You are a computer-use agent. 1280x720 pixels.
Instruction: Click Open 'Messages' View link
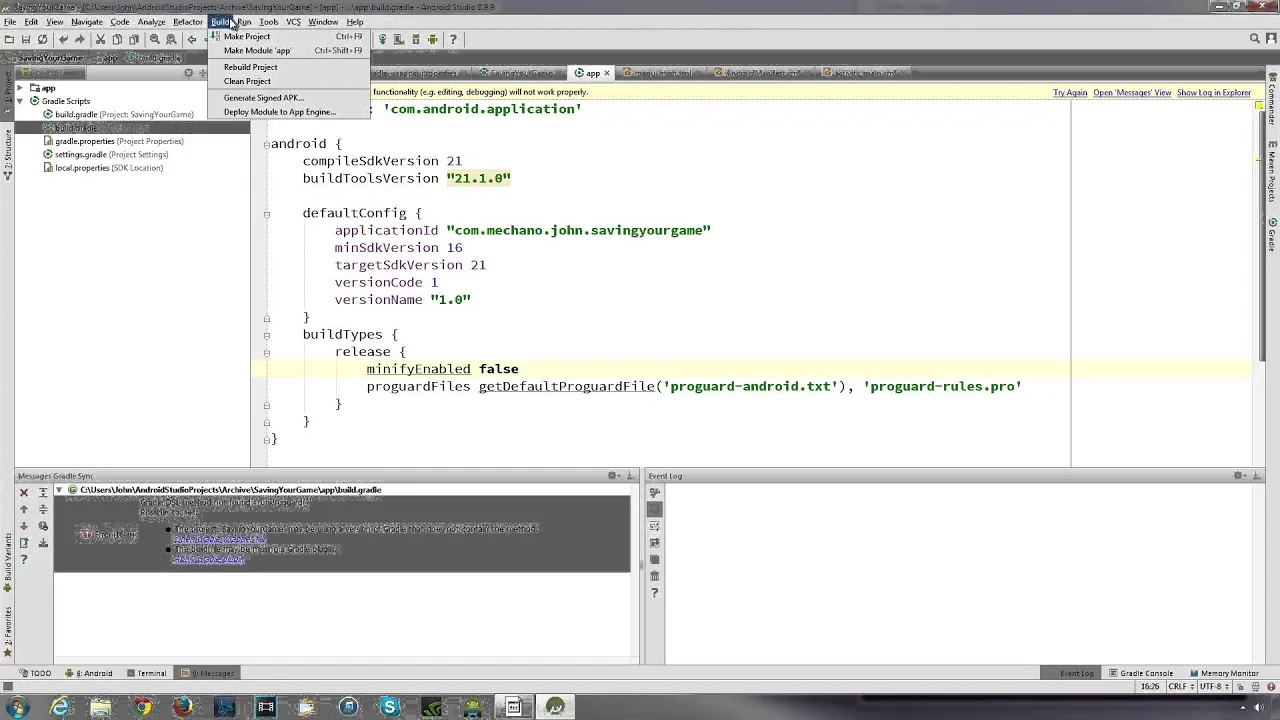point(1132,93)
